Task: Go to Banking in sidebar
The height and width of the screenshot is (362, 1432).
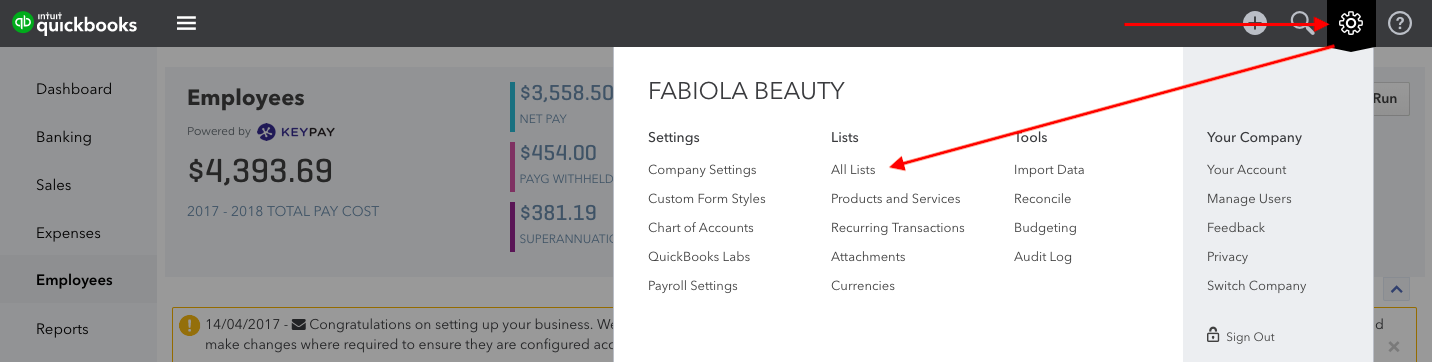Action: coord(64,137)
